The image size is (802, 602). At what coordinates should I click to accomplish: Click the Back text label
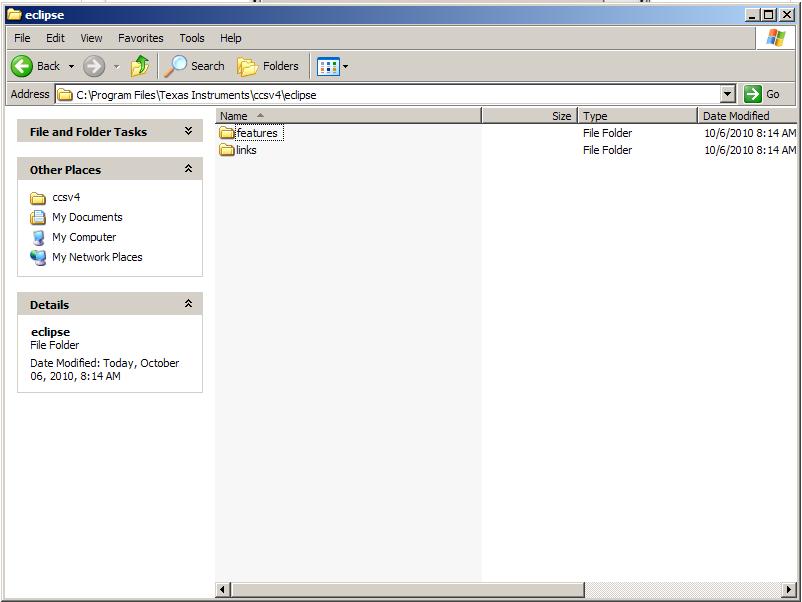point(49,66)
